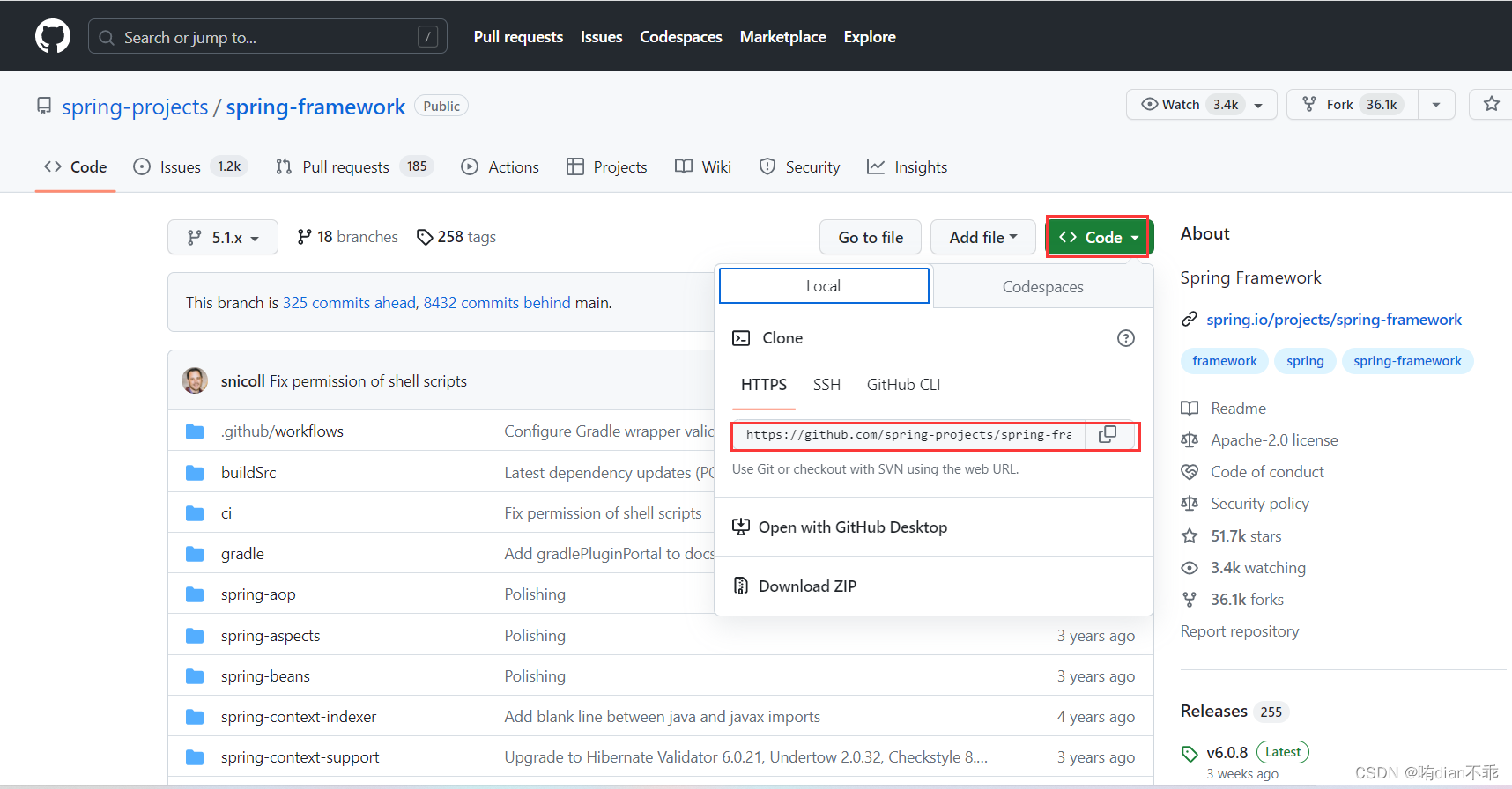Click the Go to file button
Screen dimensions: 1512x789
[871, 237]
